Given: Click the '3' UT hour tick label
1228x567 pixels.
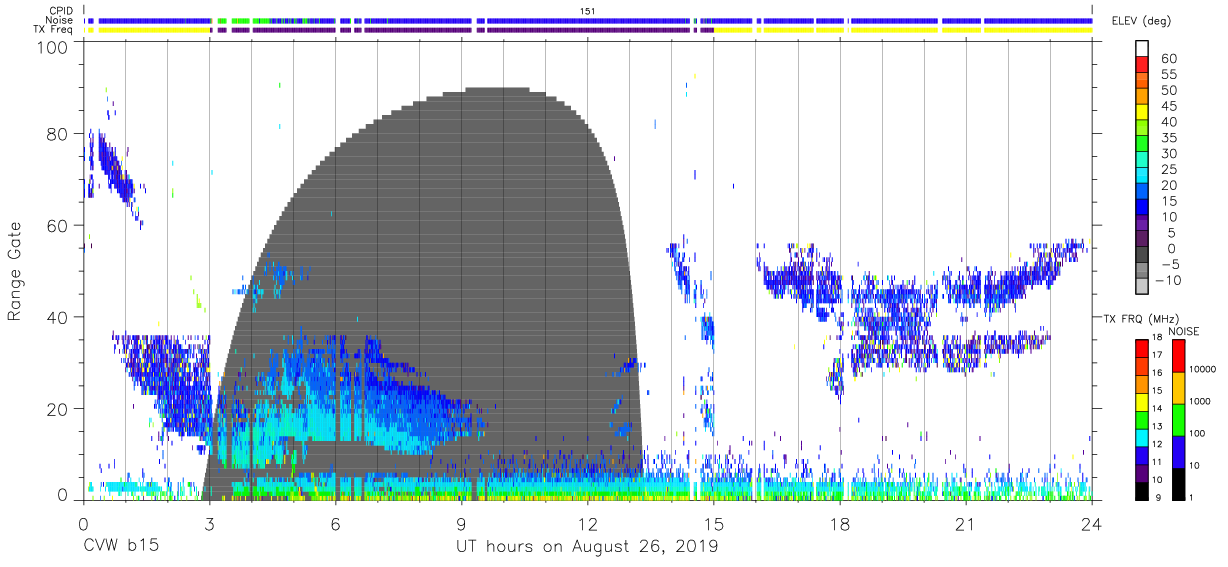Looking at the screenshot, I should point(209,523).
